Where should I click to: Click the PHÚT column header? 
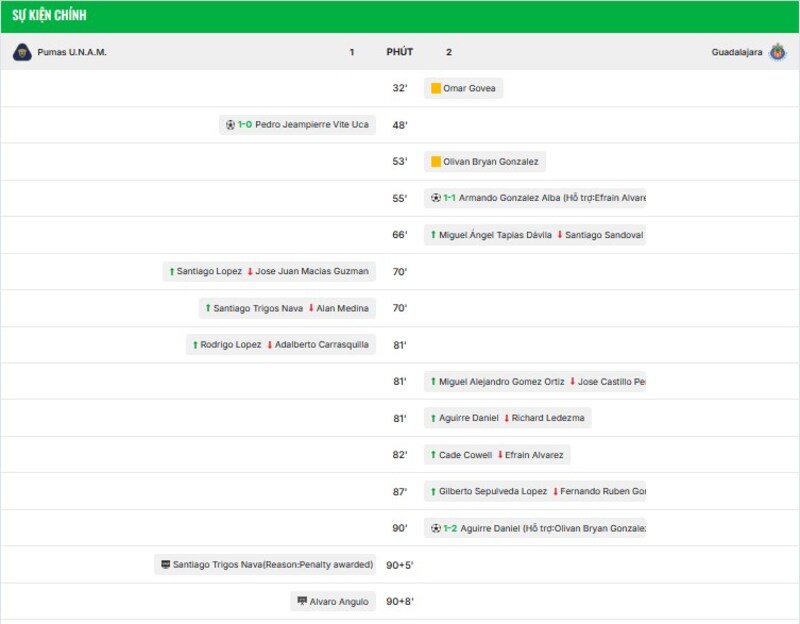pos(399,52)
